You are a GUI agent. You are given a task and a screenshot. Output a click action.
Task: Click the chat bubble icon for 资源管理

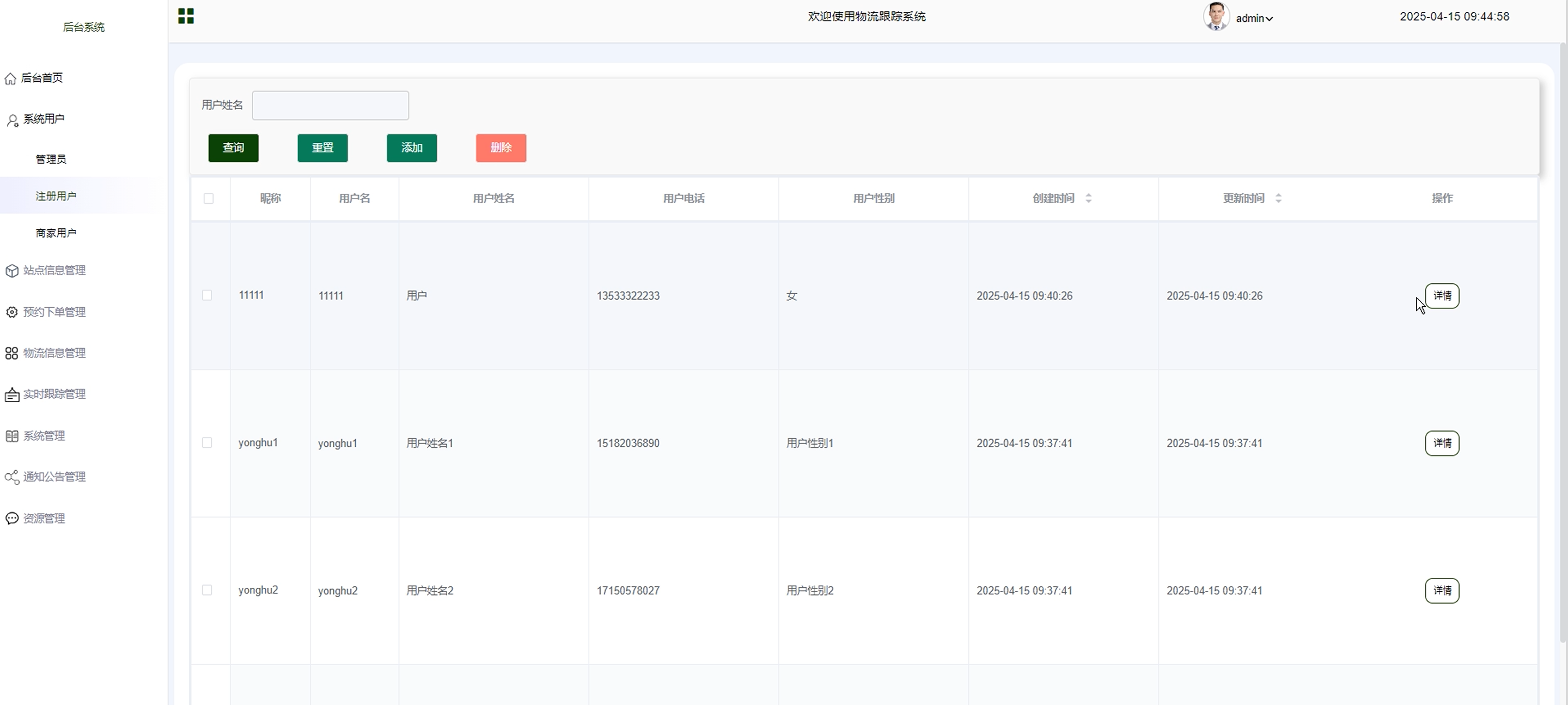pyautogui.click(x=11, y=519)
